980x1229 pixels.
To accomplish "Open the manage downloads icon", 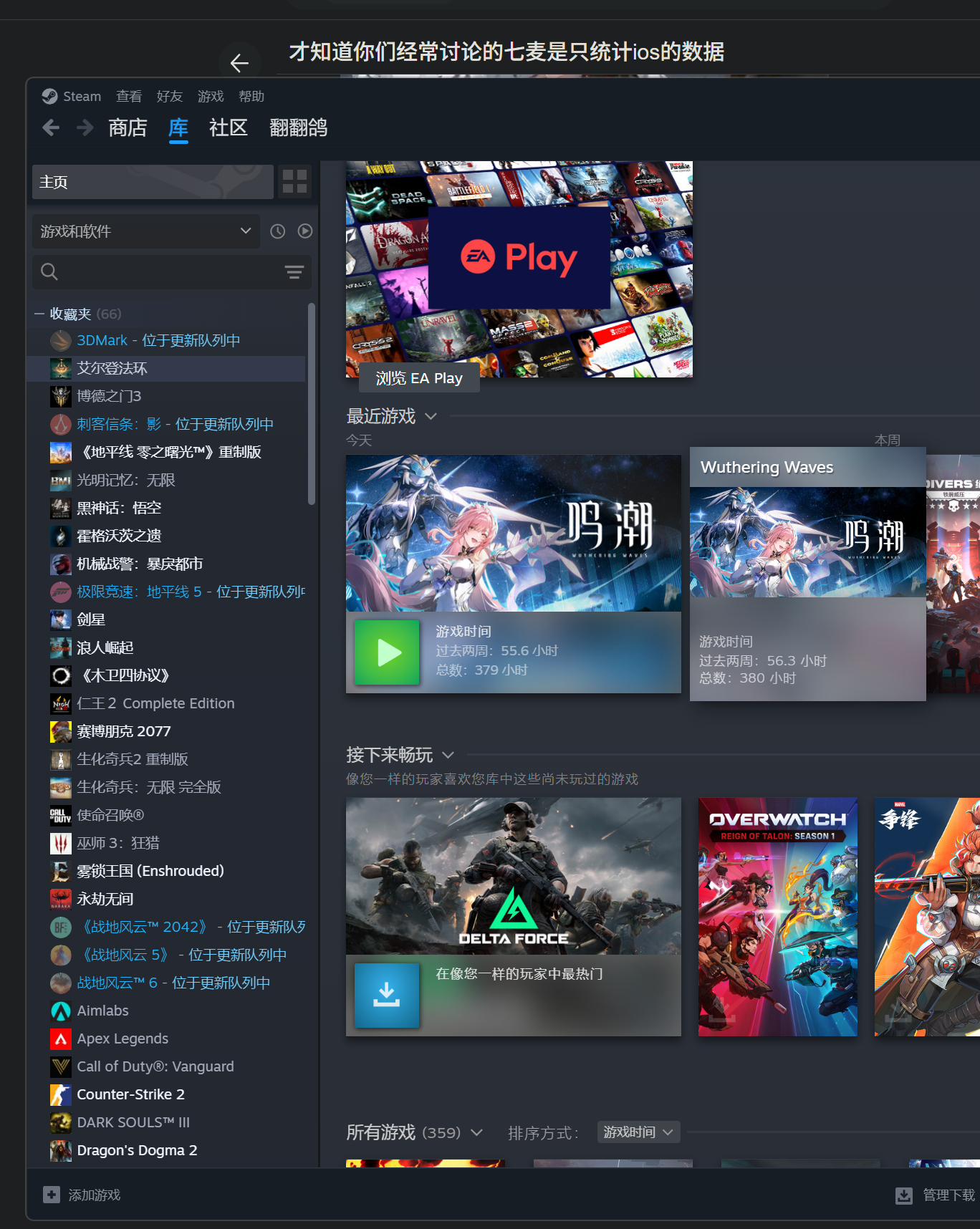I will [904, 1195].
